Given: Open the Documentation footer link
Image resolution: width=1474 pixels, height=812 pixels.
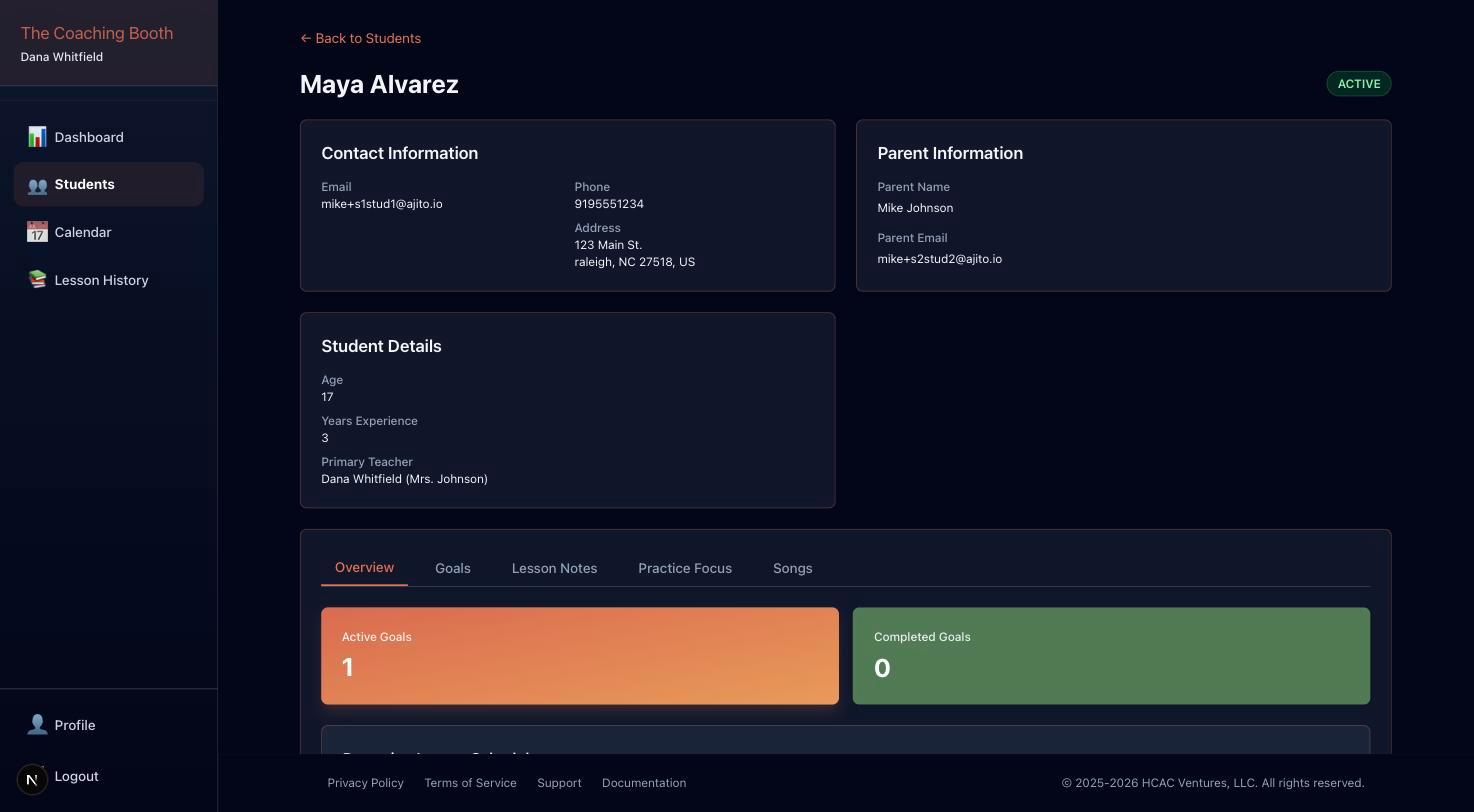Looking at the screenshot, I should point(644,783).
